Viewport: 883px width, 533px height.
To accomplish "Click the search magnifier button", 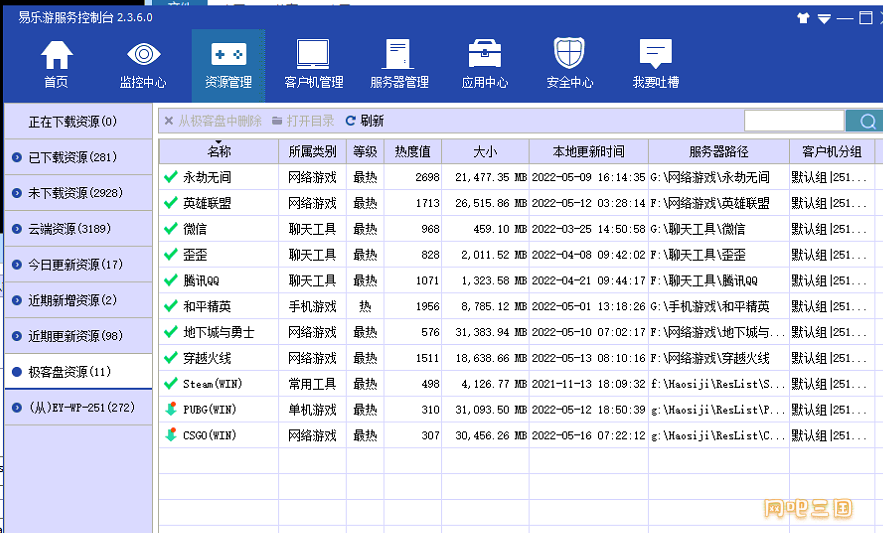I will [866, 121].
